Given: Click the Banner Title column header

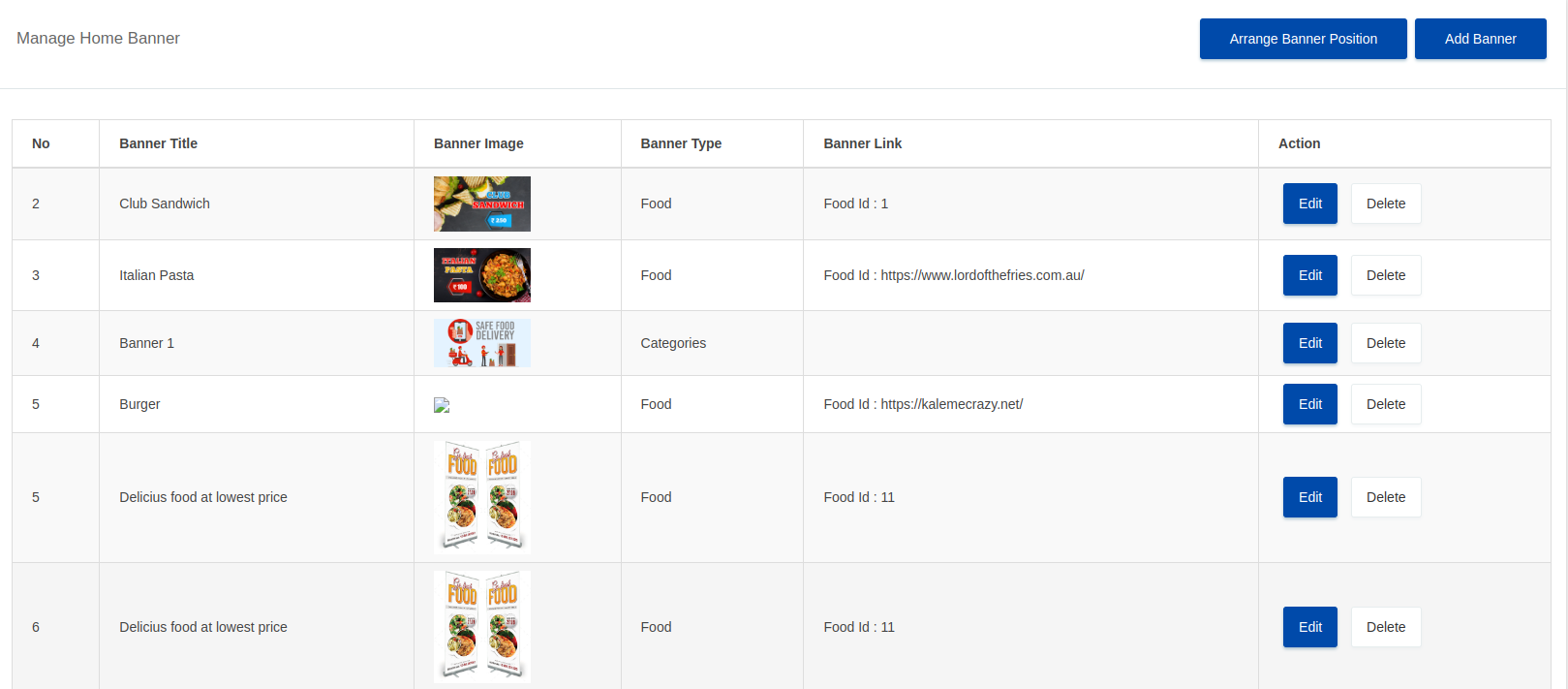Looking at the screenshot, I should (x=158, y=143).
